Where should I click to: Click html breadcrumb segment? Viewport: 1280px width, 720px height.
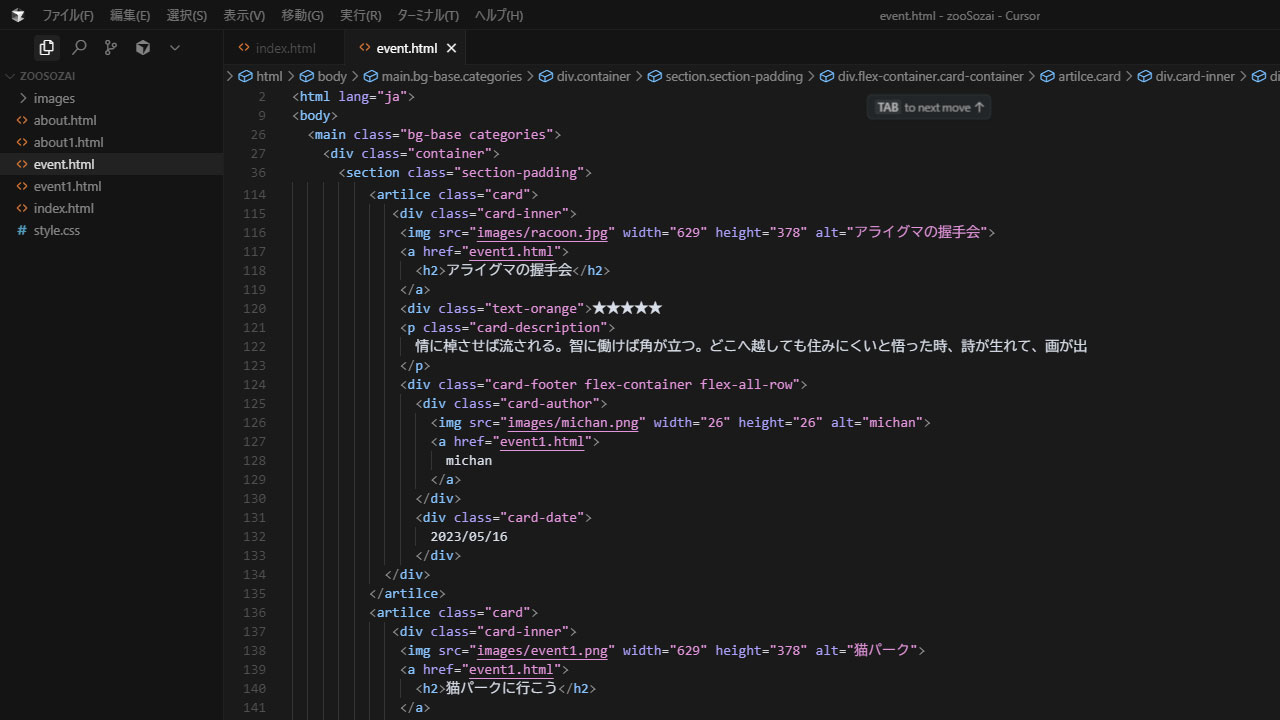[260, 76]
